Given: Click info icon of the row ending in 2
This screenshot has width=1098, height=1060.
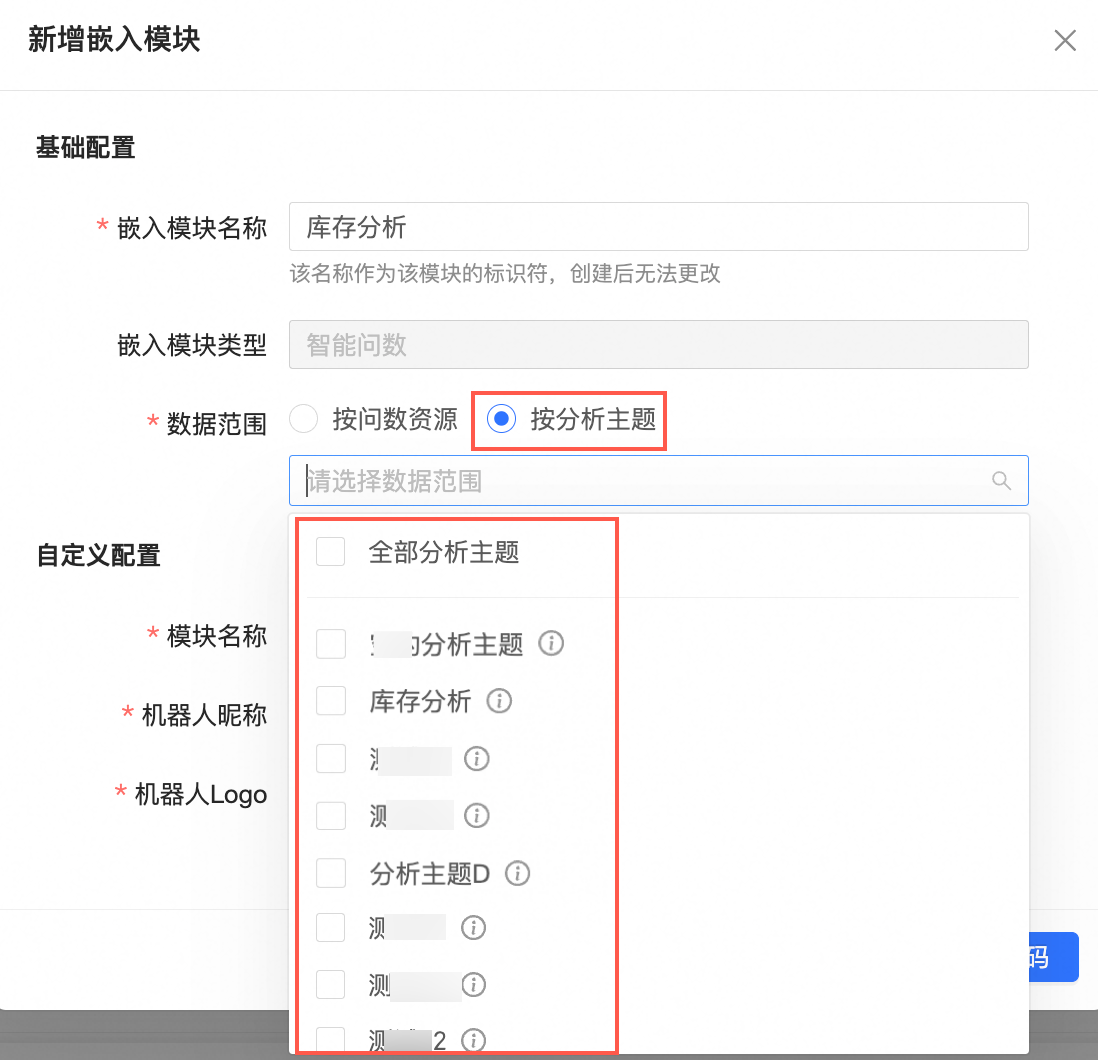Looking at the screenshot, I should pos(473,1040).
